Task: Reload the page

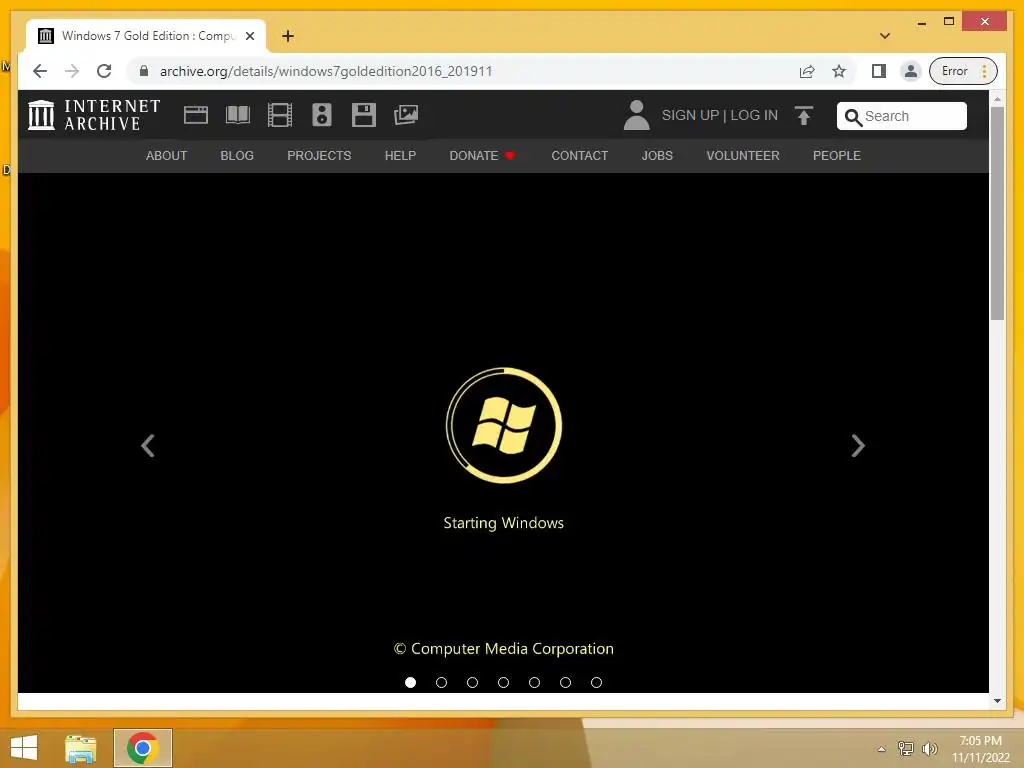Action: tap(104, 71)
